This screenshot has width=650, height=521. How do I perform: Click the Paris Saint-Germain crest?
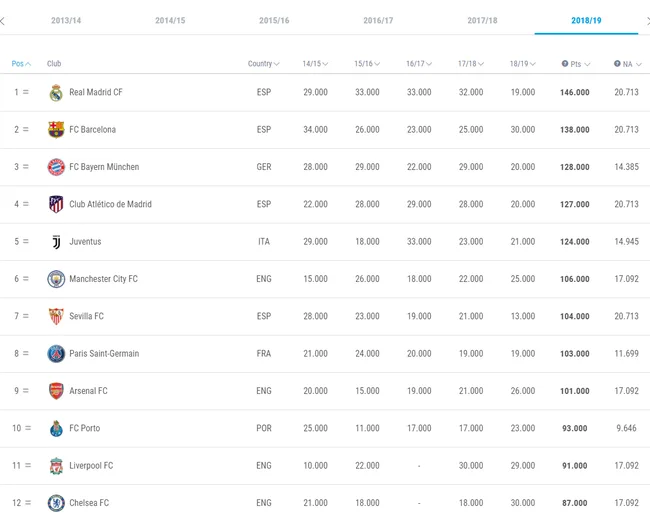click(x=56, y=354)
